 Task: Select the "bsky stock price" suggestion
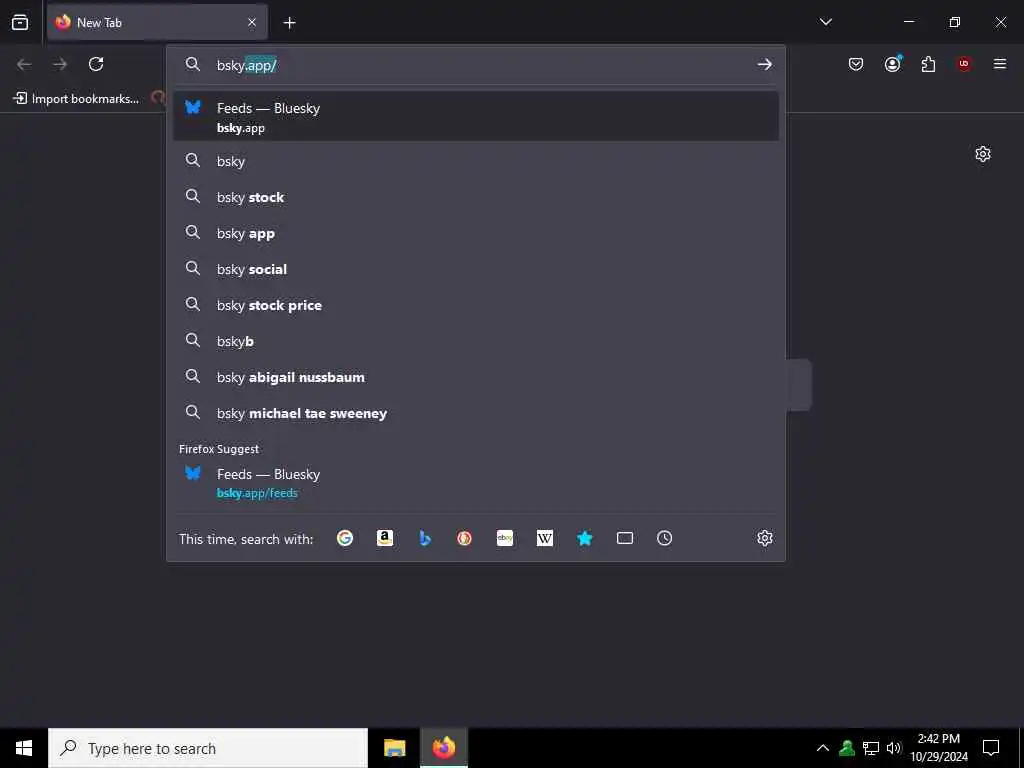click(475, 305)
